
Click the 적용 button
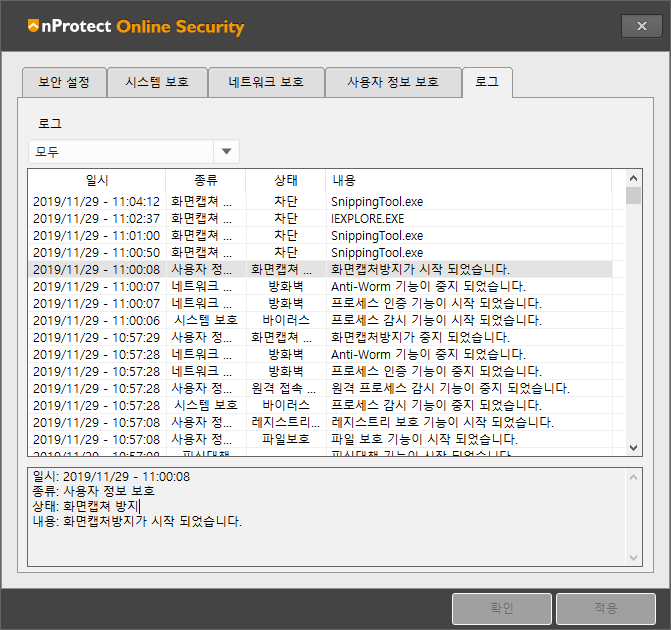[x=605, y=608]
